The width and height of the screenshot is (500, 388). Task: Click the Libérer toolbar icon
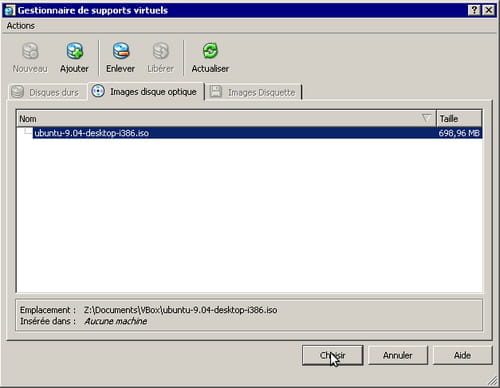(x=161, y=51)
